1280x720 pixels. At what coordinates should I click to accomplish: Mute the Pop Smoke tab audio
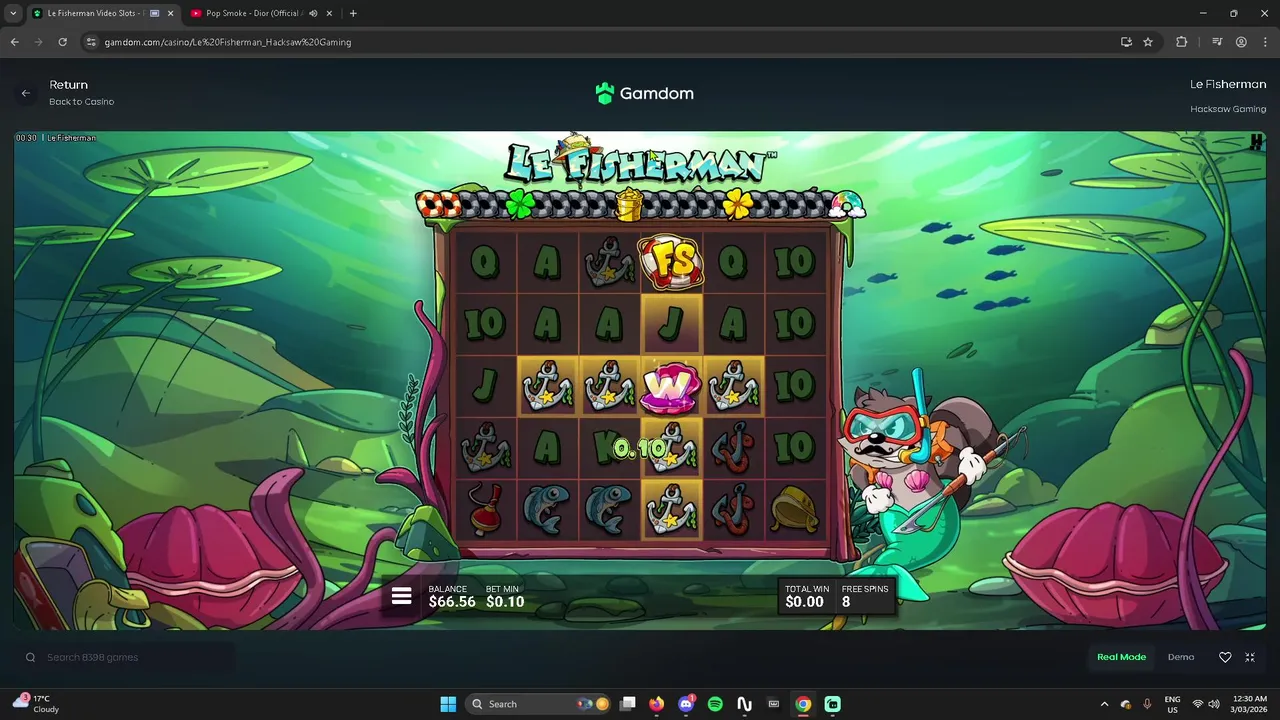(313, 13)
